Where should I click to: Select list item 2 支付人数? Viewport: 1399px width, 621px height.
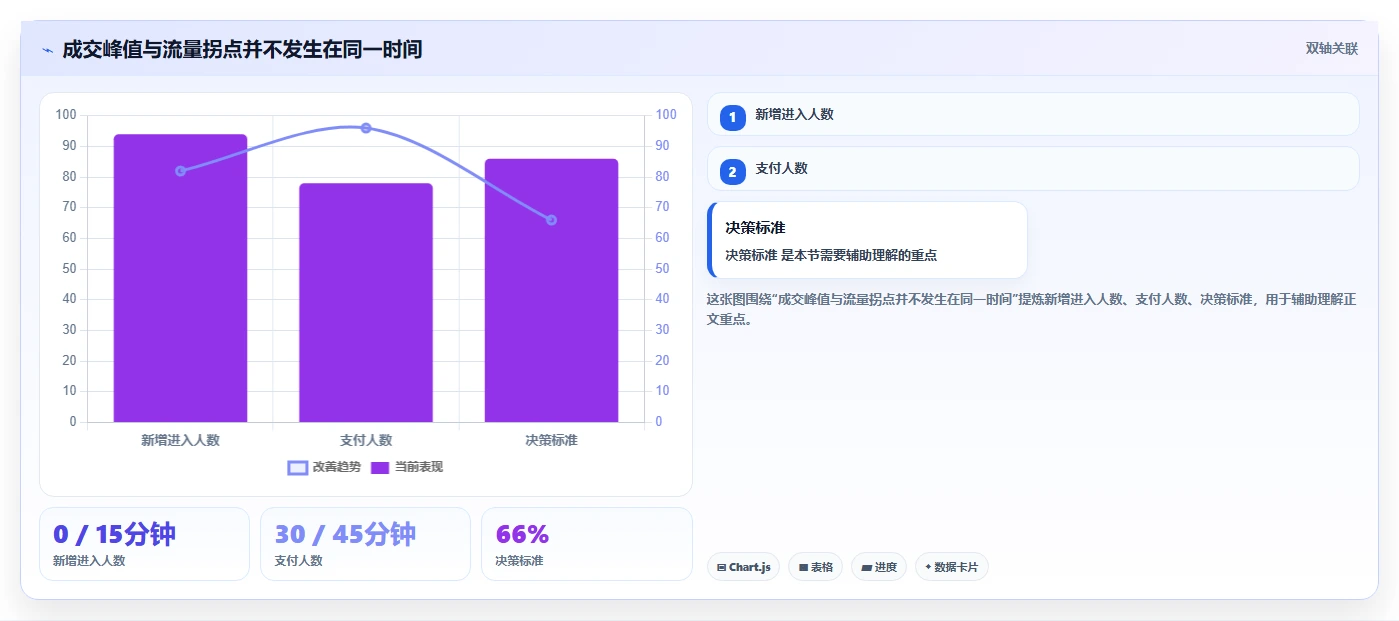pyautogui.click(x=1033, y=169)
